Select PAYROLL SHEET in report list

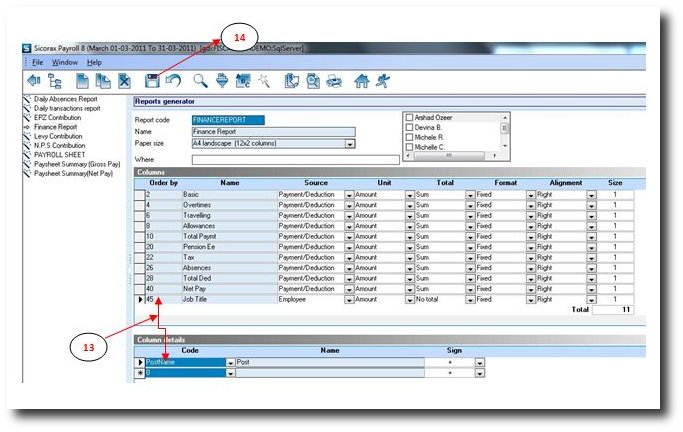(60, 155)
